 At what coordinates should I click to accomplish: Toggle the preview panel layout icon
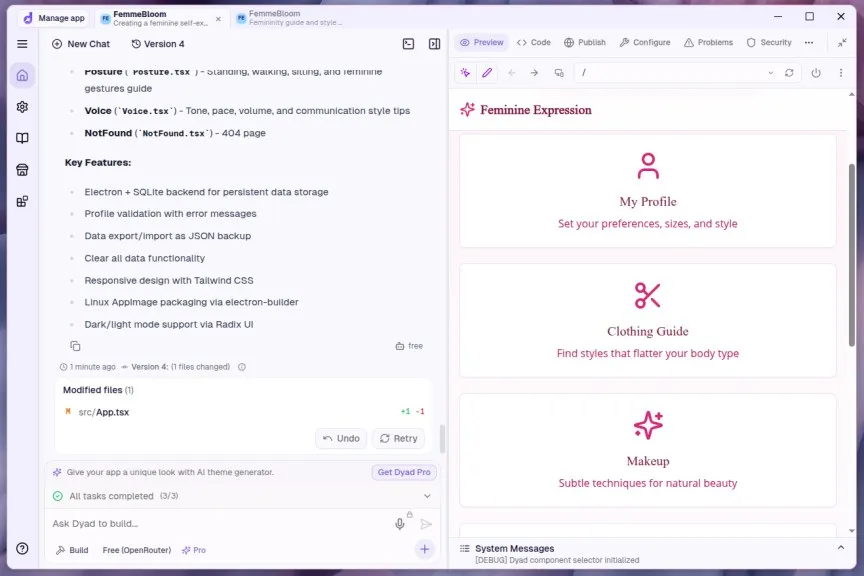tap(434, 44)
